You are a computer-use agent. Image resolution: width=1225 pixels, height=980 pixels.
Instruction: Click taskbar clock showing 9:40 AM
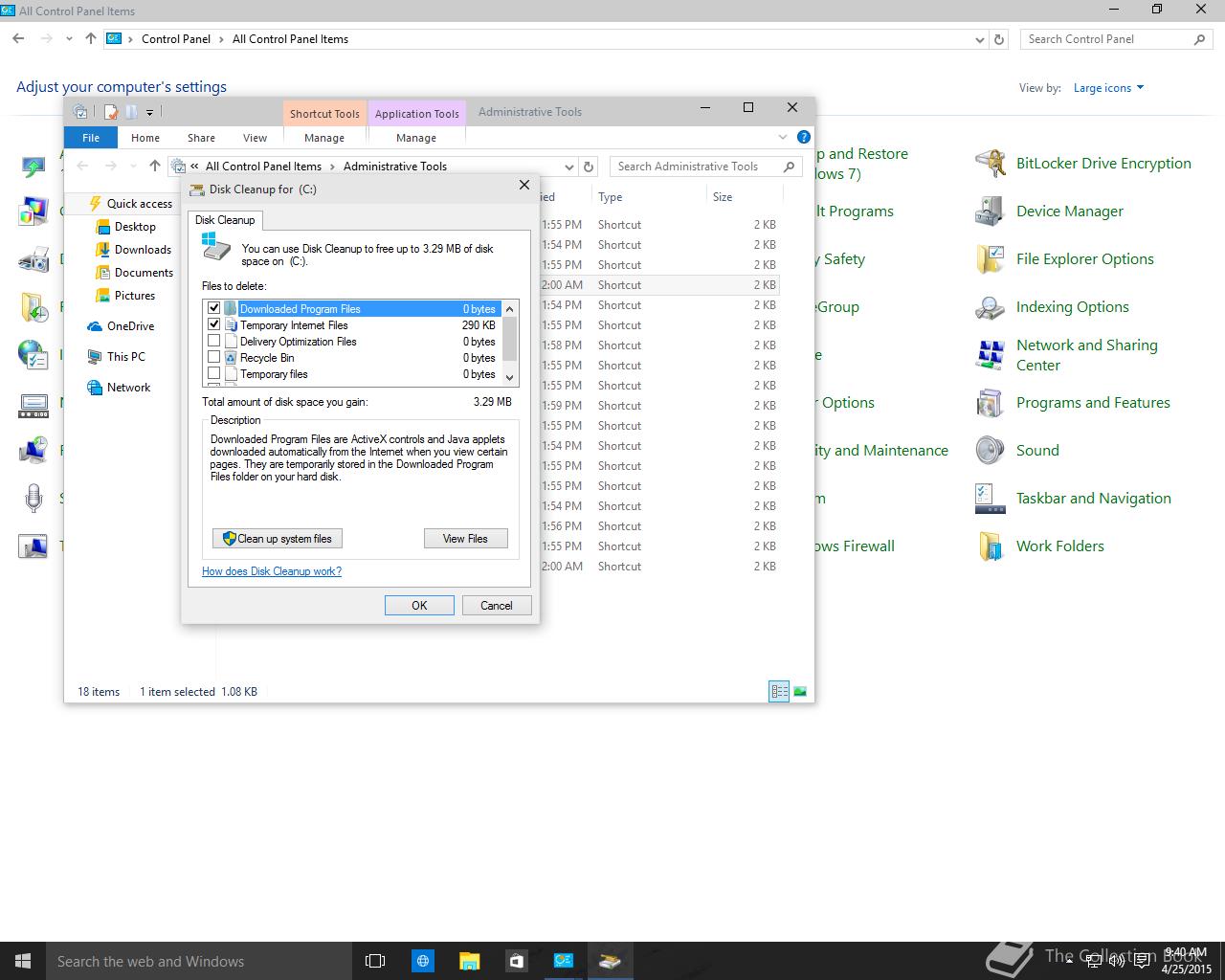(x=1185, y=961)
